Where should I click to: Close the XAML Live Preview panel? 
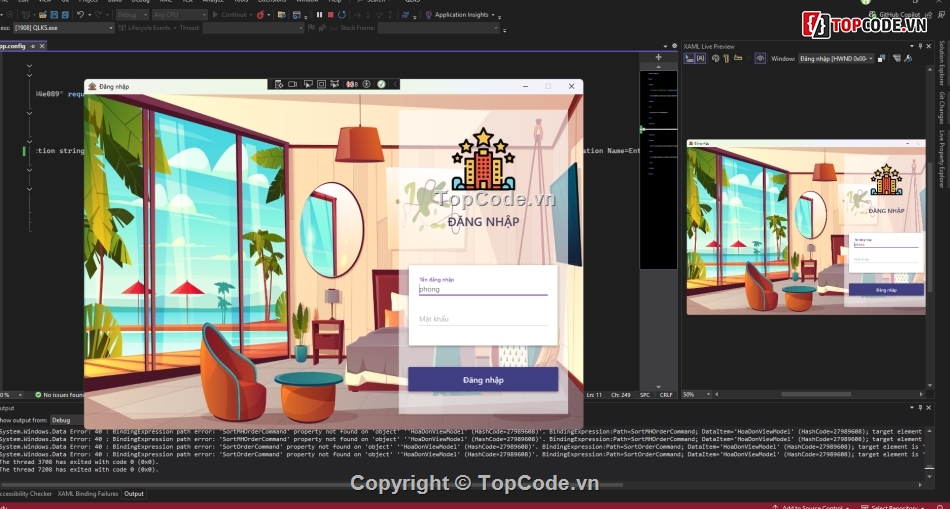pyautogui.click(x=929, y=46)
